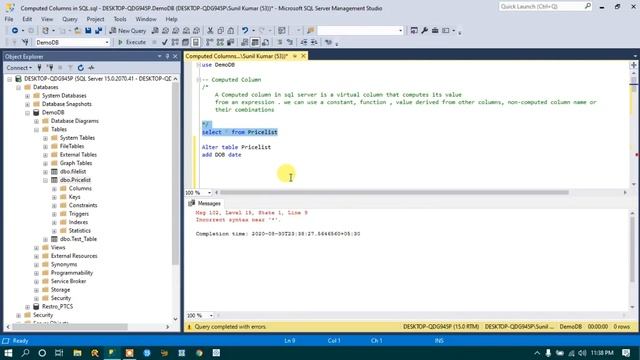Click the Disconnect plug icon in Object Explorer
640x360 pixels.
point(50,68)
